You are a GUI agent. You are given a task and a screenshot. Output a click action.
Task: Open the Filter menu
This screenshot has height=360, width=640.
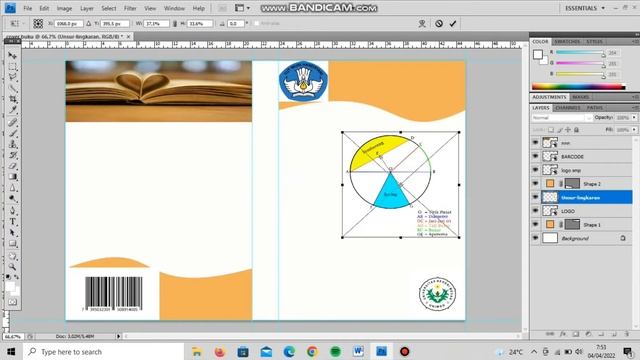130,8
